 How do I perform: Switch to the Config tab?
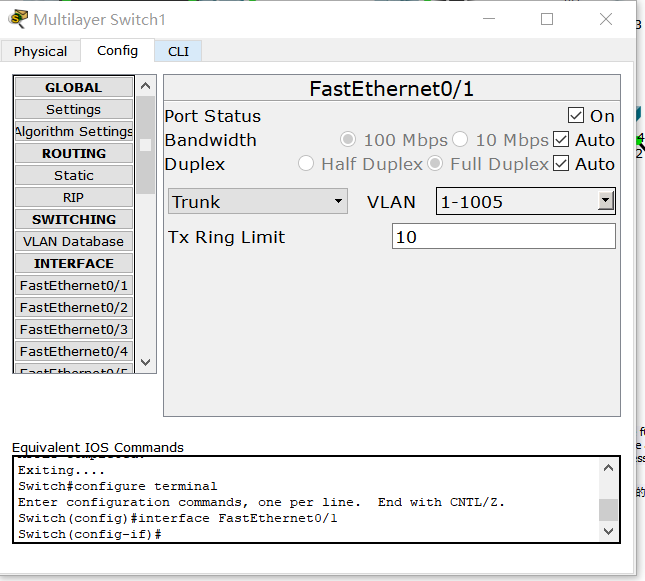pos(117,51)
